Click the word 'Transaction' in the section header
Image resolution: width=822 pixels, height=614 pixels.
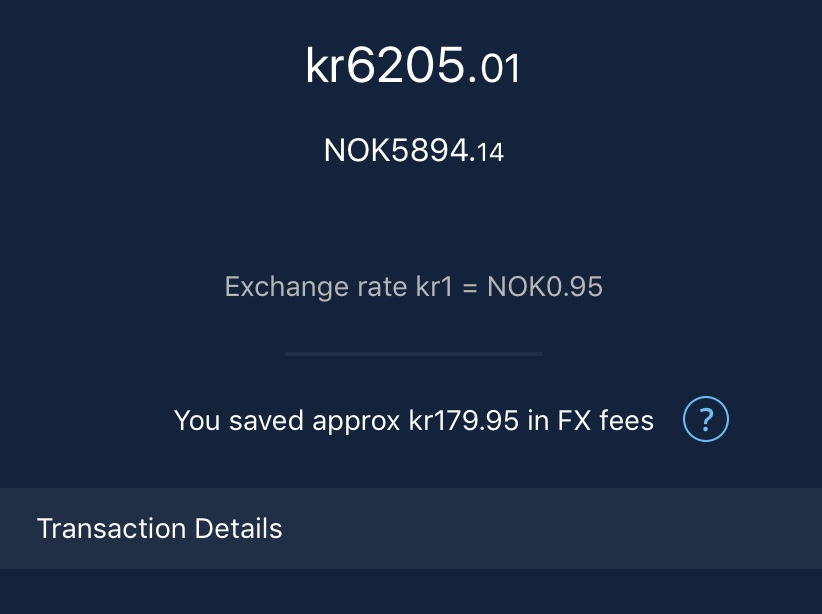(x=105, y=528)
